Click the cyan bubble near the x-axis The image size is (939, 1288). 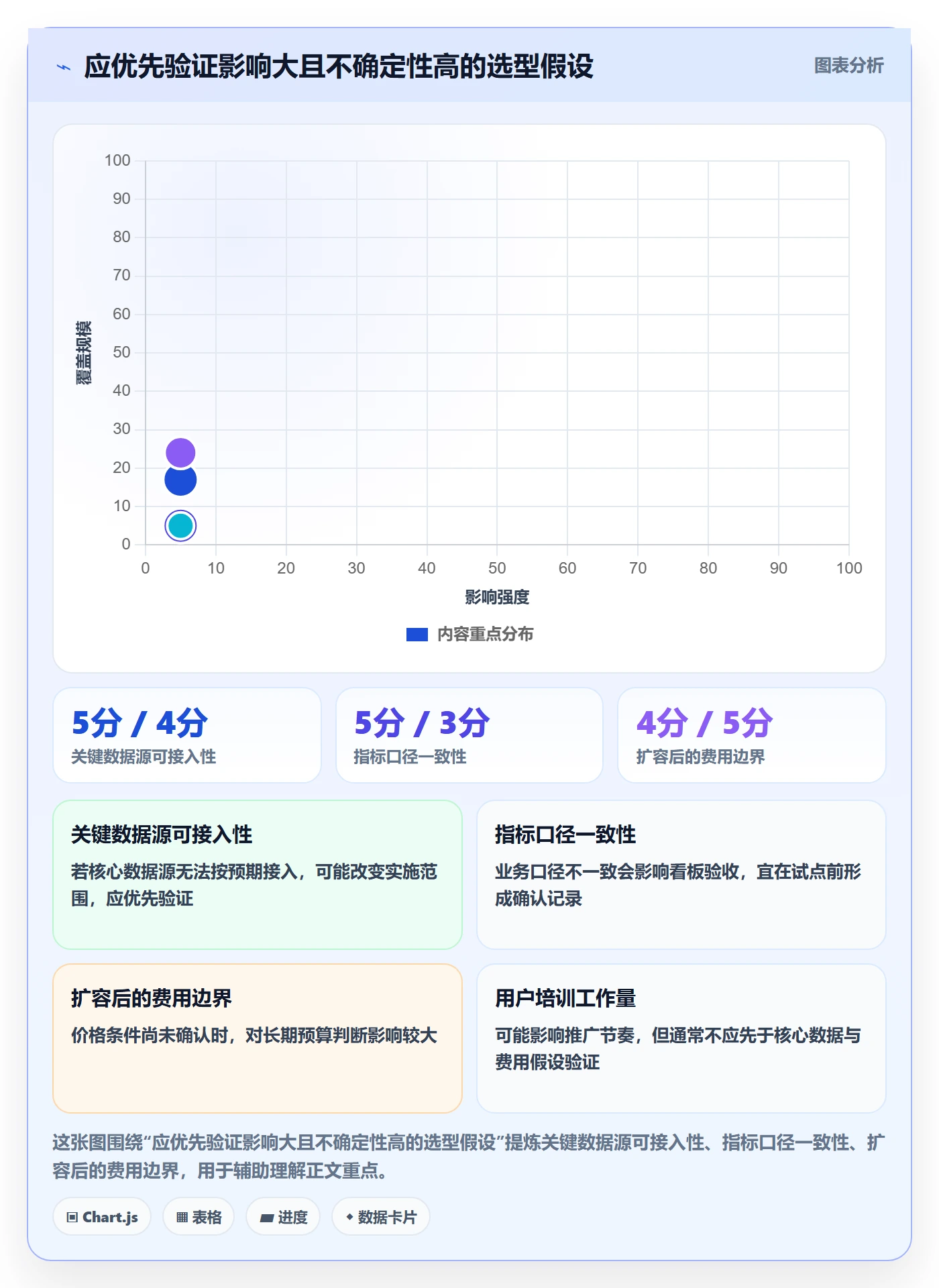[180, 526]
